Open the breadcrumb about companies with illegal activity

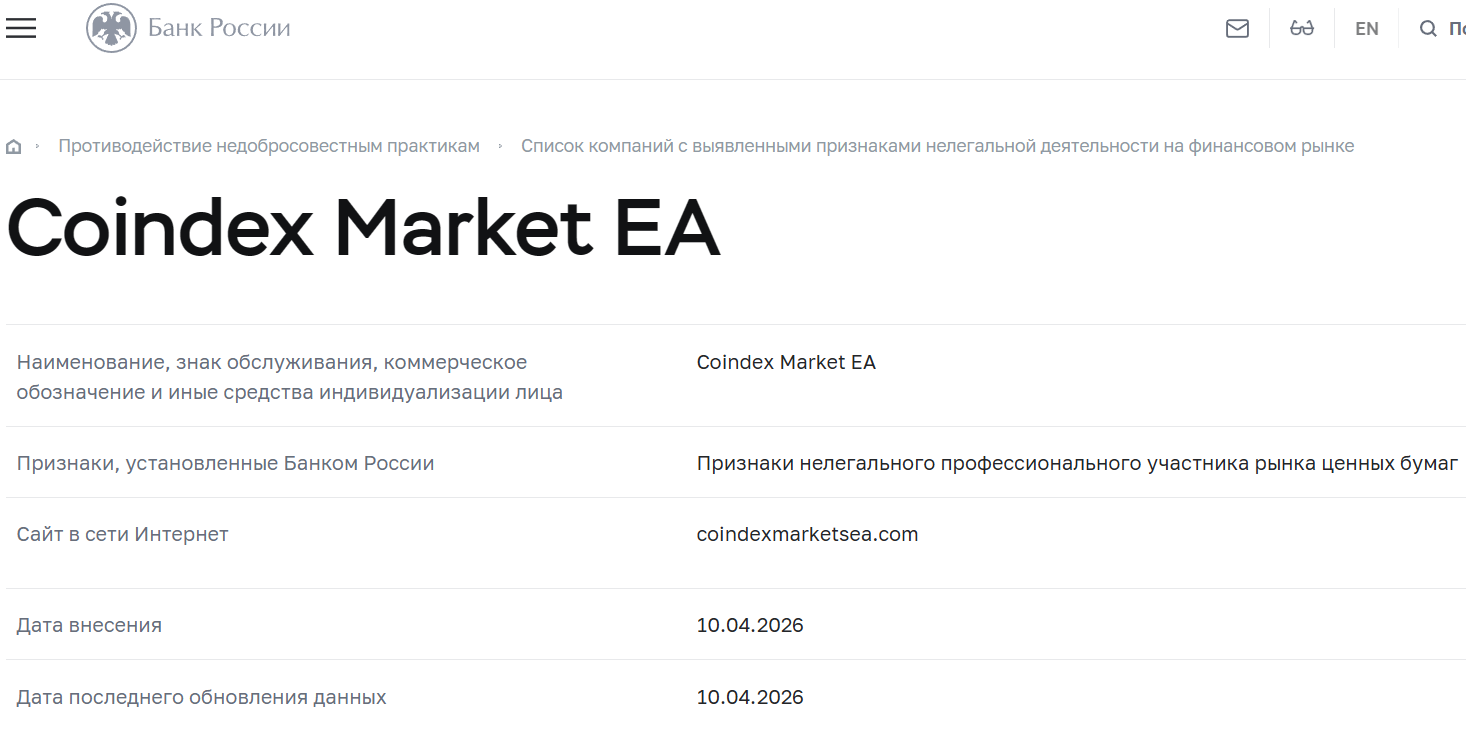coord(938,145)
